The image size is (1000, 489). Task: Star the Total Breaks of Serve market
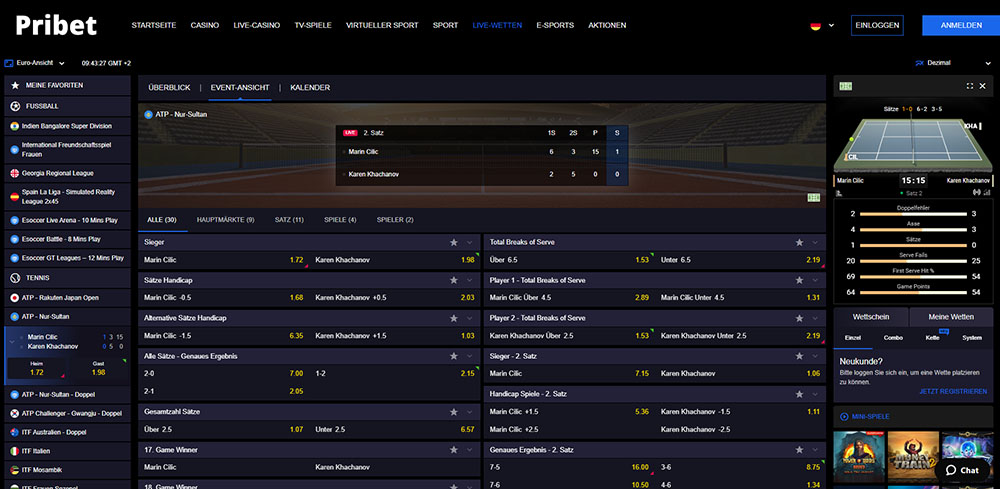(799, 242)
